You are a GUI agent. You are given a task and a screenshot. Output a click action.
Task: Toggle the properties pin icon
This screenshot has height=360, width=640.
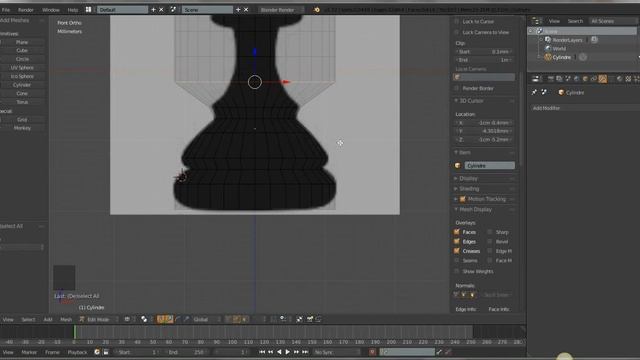(x=534, y=93)
